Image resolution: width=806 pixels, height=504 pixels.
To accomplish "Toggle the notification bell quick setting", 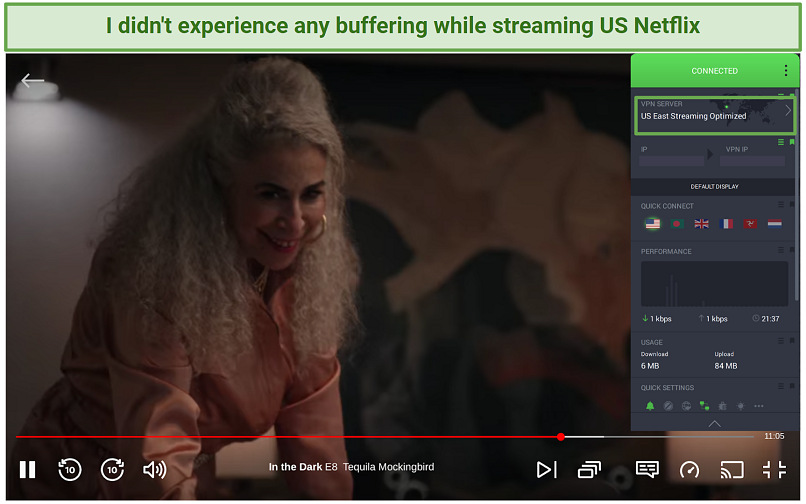I will coord(650,406).
